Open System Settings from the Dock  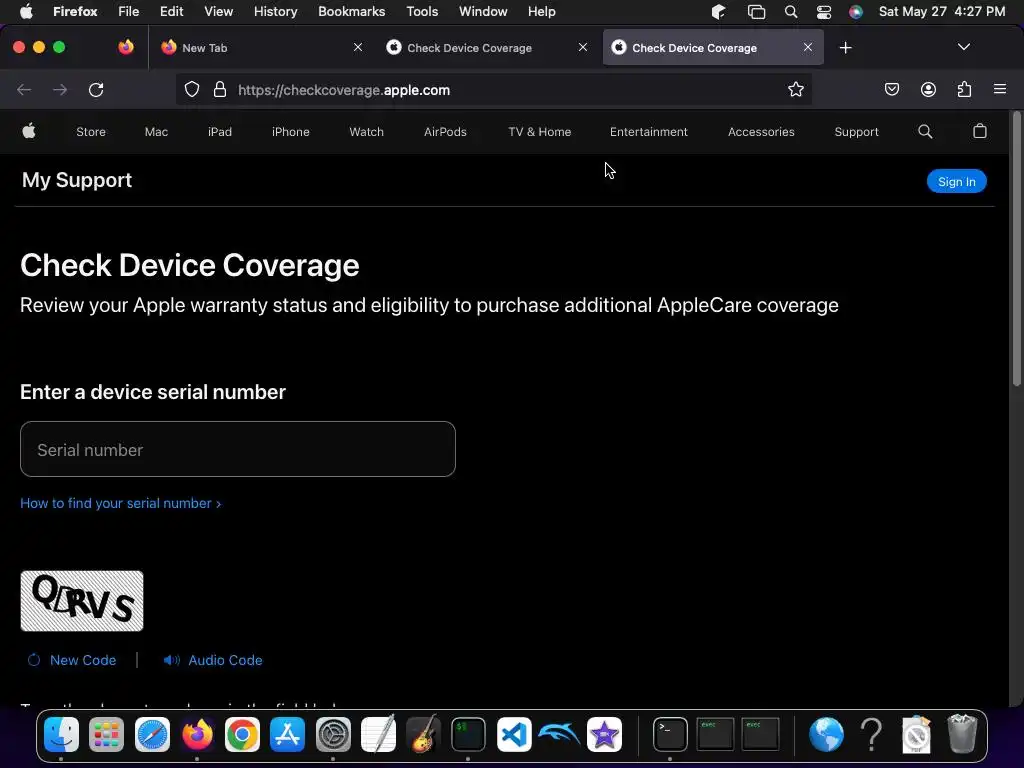coord(333,735)
